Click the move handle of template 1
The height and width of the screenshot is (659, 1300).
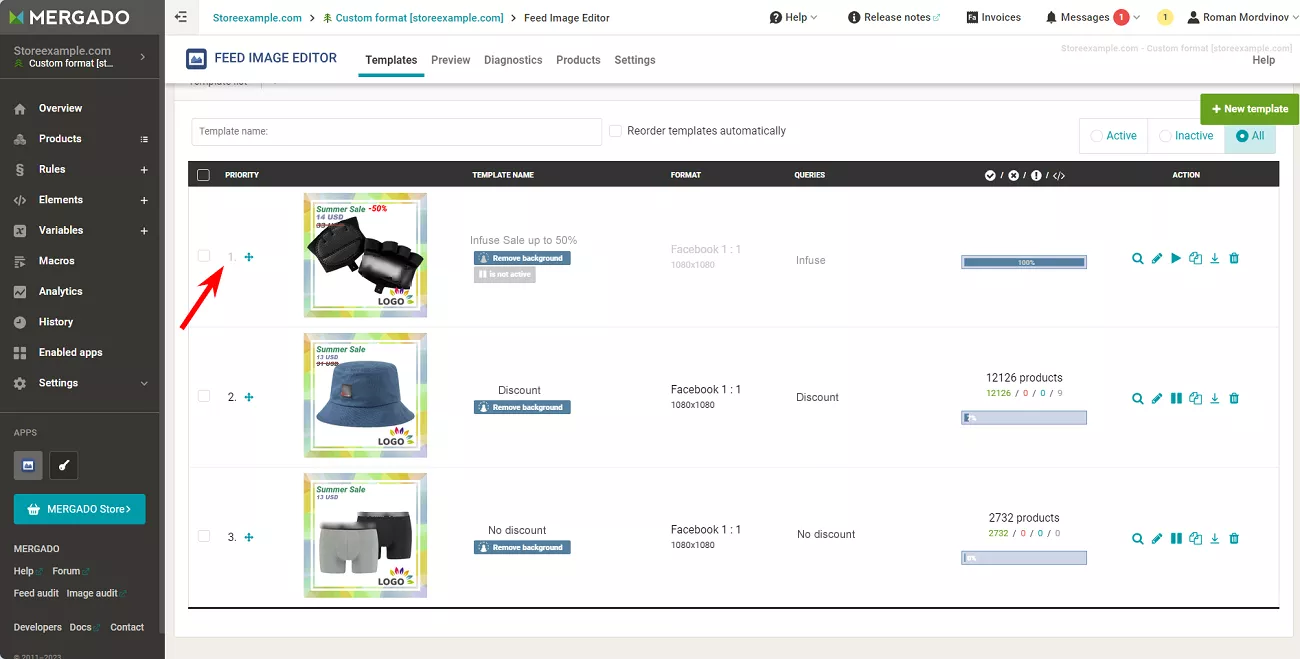tap(249, 257)
